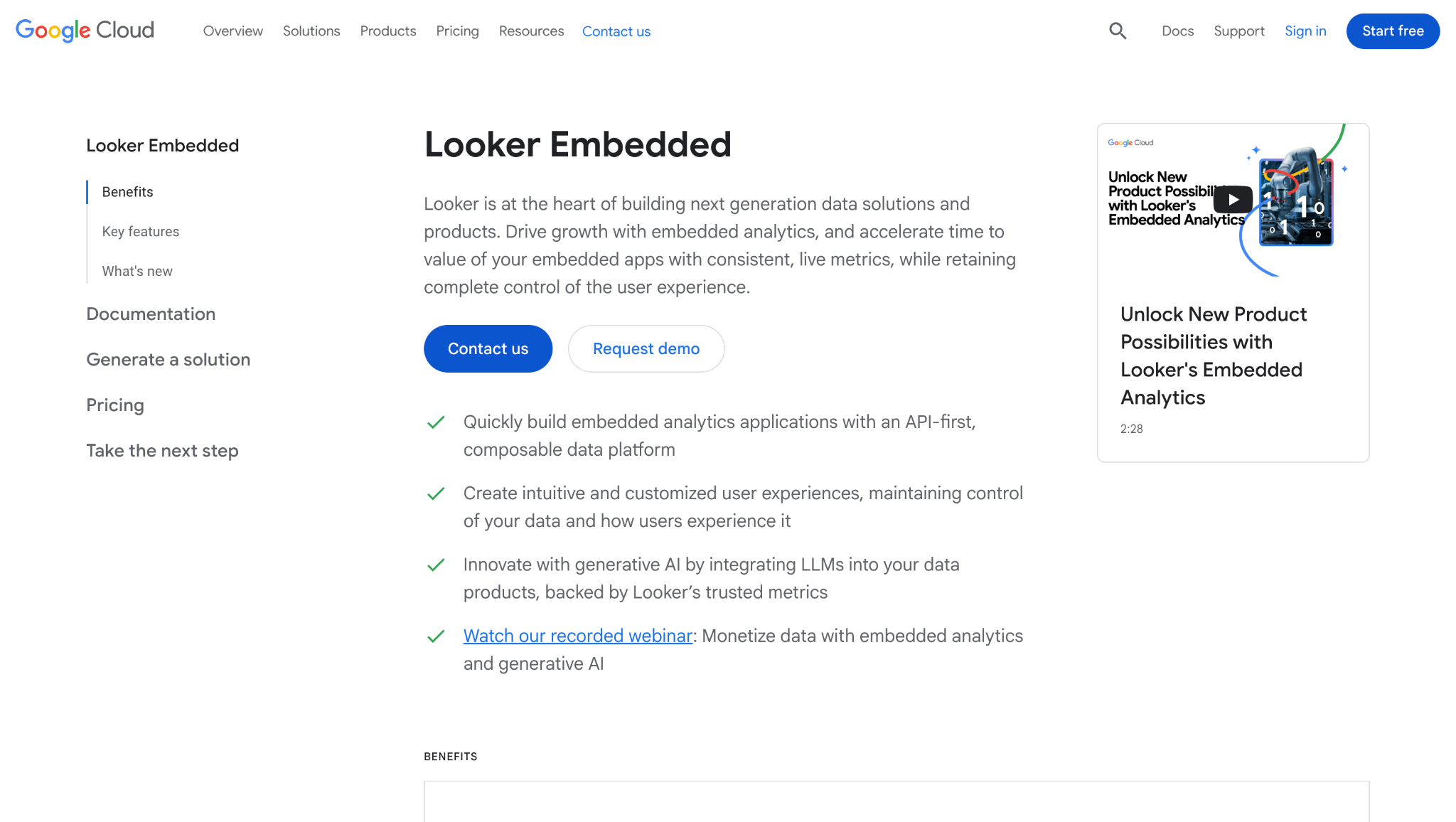1456x822 pixels.
Task: Open the Solutions menu
Action: (311, 31)
